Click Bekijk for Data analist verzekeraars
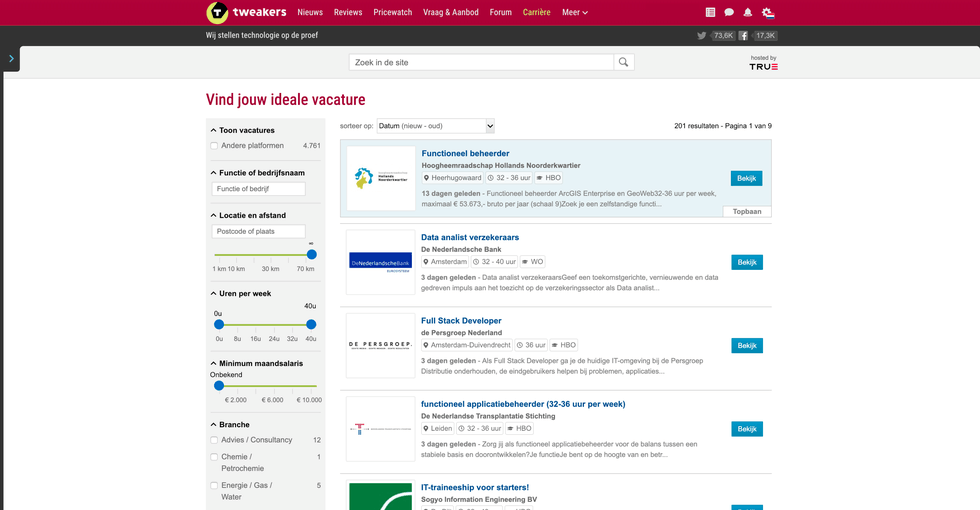Screen dimensions: 980x510 pyautogui.click(x=747, y=262)
